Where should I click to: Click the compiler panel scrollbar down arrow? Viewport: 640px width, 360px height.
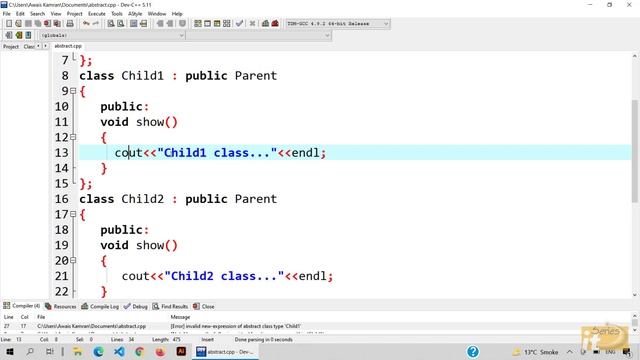635,330
